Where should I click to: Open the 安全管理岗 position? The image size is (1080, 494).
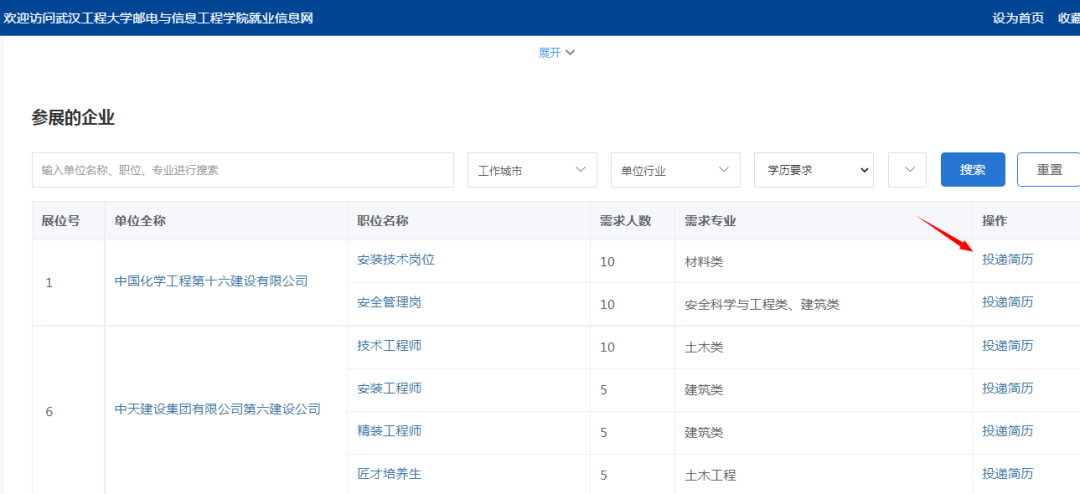tap(388, 302)
